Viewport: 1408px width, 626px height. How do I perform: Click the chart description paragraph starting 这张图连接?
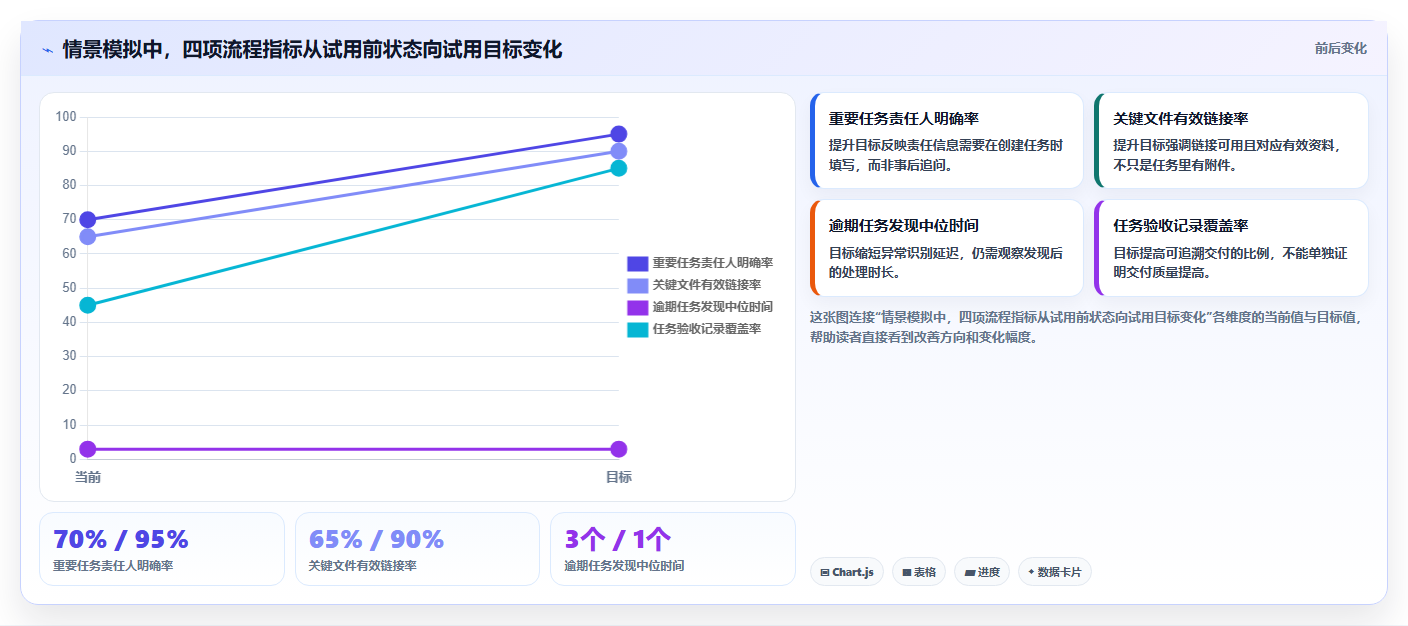[x=1086, y=327]
